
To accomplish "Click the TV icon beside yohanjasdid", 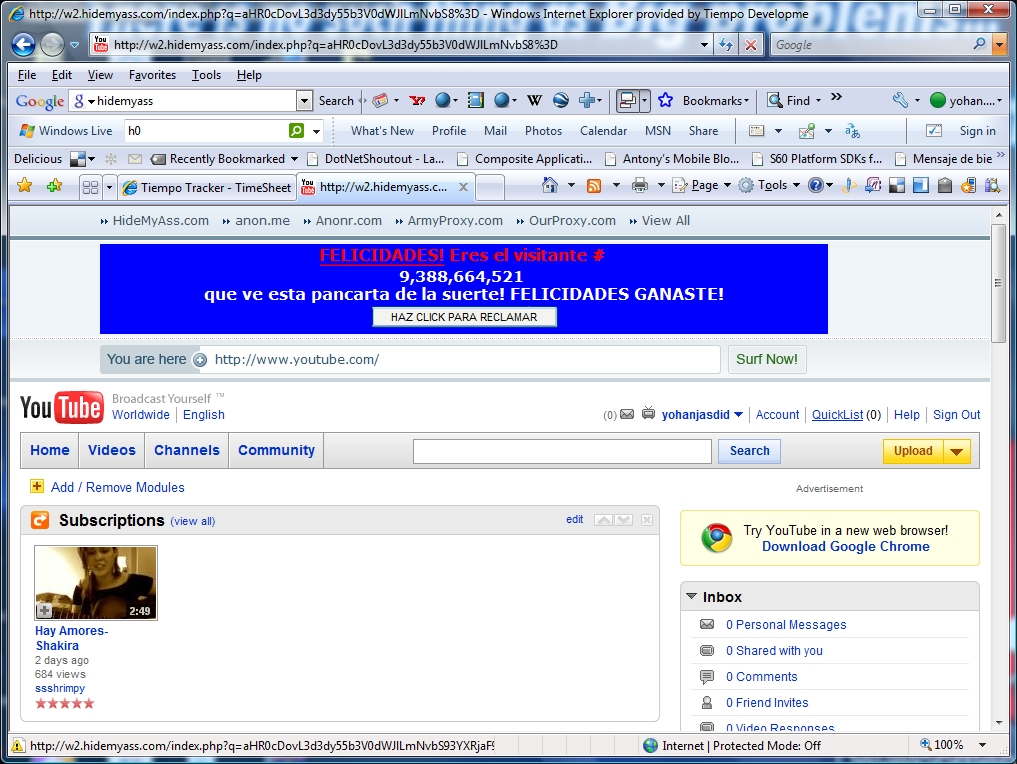I will click(648, 413).
